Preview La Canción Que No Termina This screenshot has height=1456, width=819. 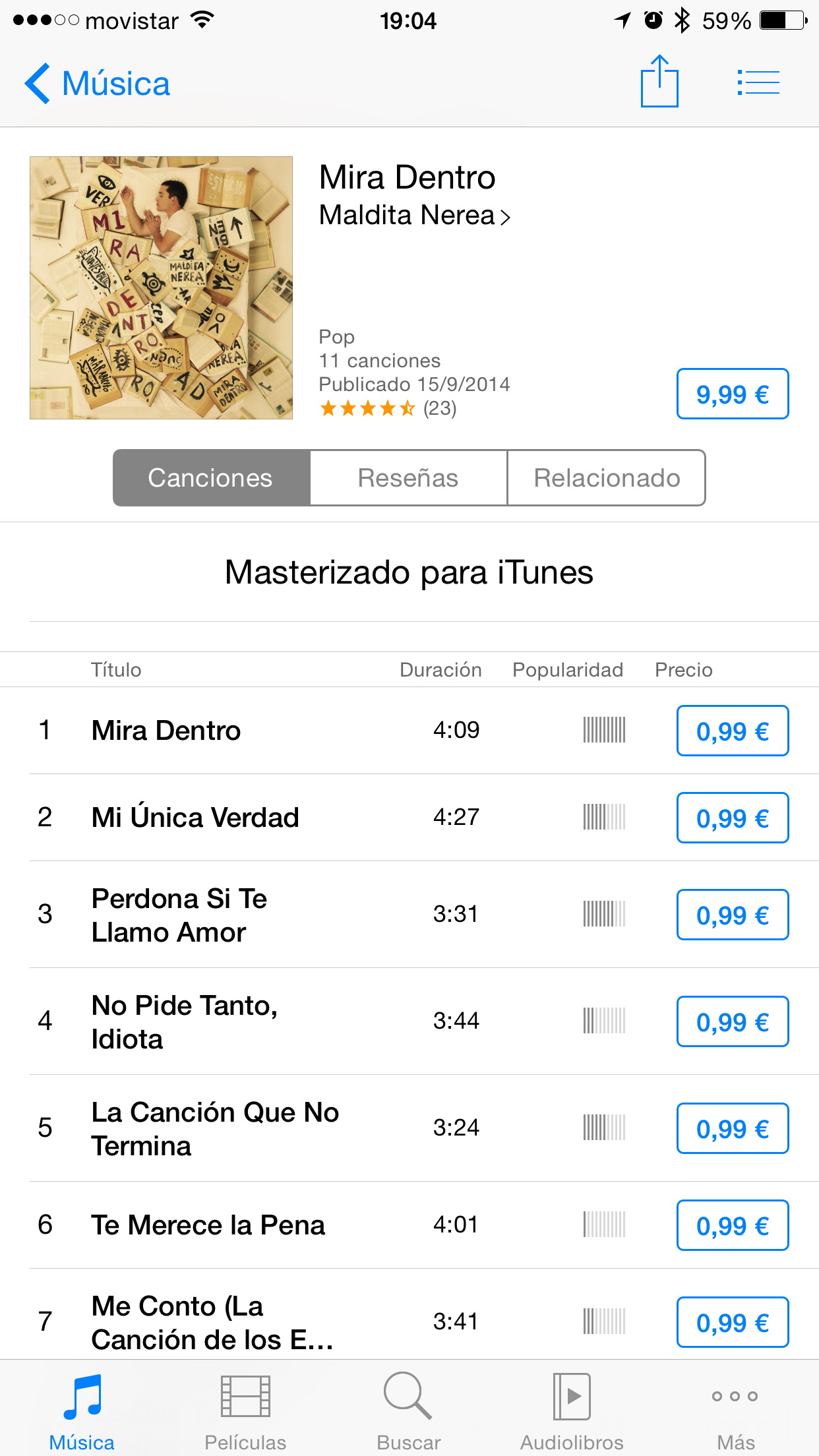tap(215, 1129)
